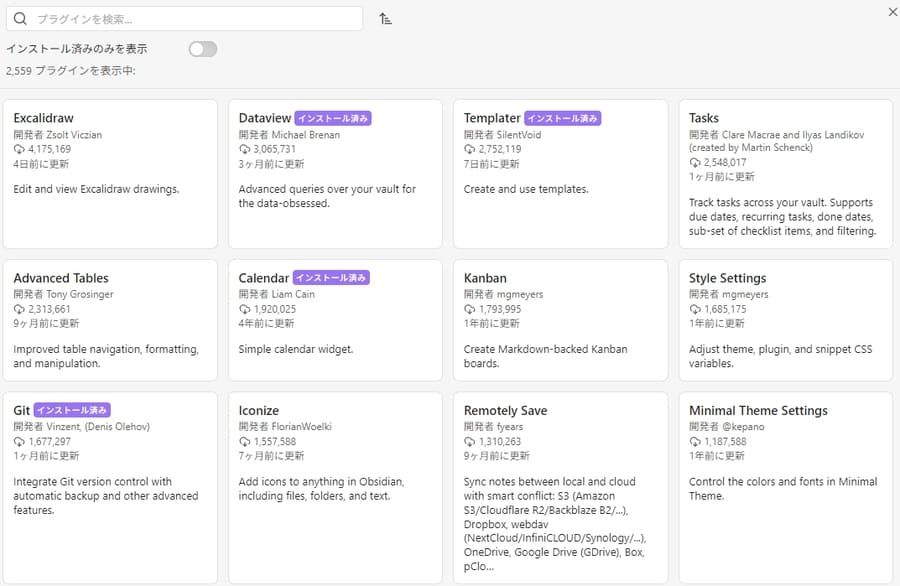900x586 pixels.
Task: Click description 'Adjust theme, plugin, and snippet CSS'
Action: click(x=781, y=356)
